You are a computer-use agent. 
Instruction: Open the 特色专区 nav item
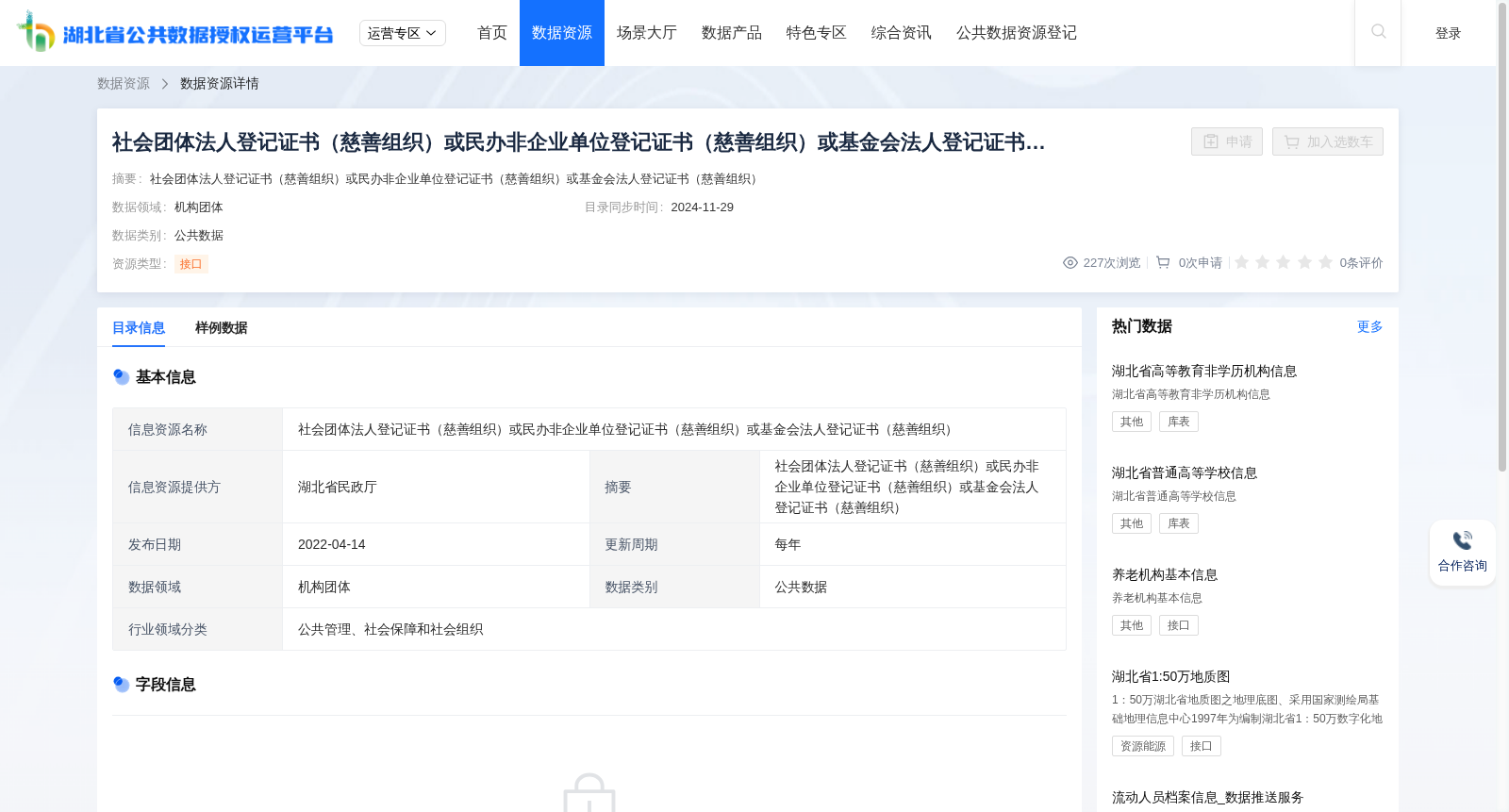(817, 33)
